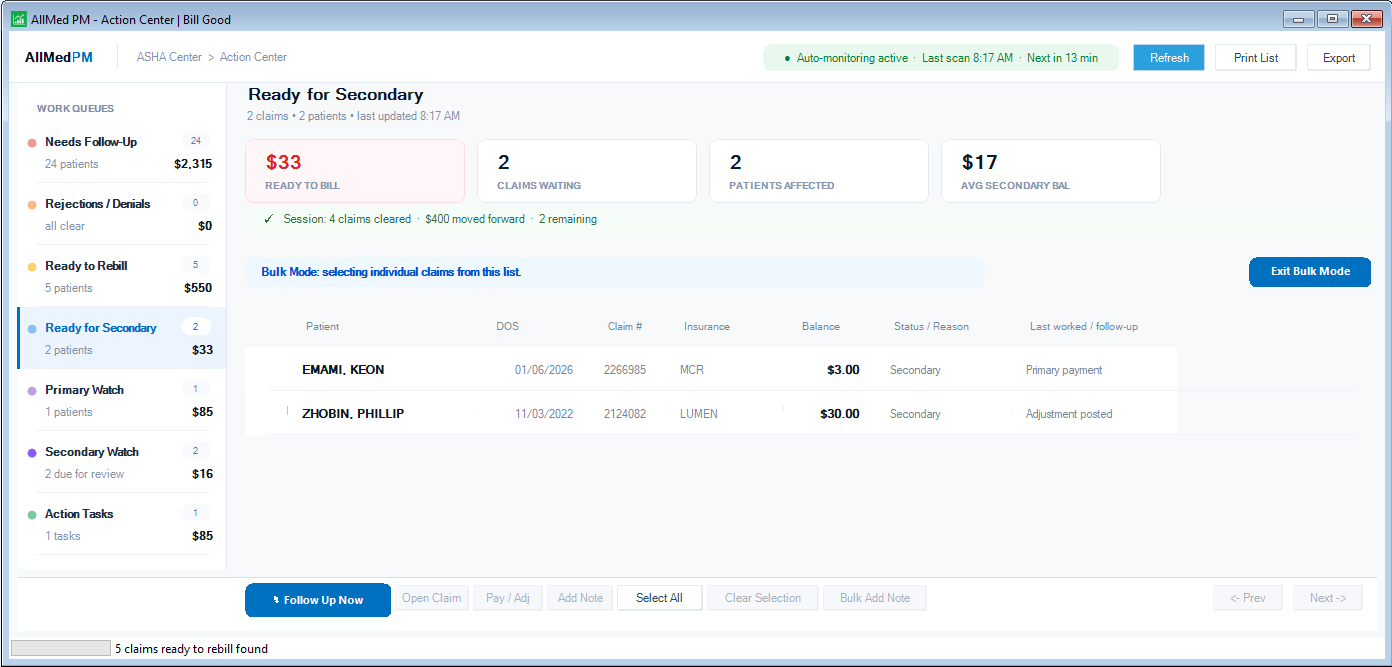This screenshot has height=667, width=1392.
Task: Click the Balance column header
Action: 821,327
